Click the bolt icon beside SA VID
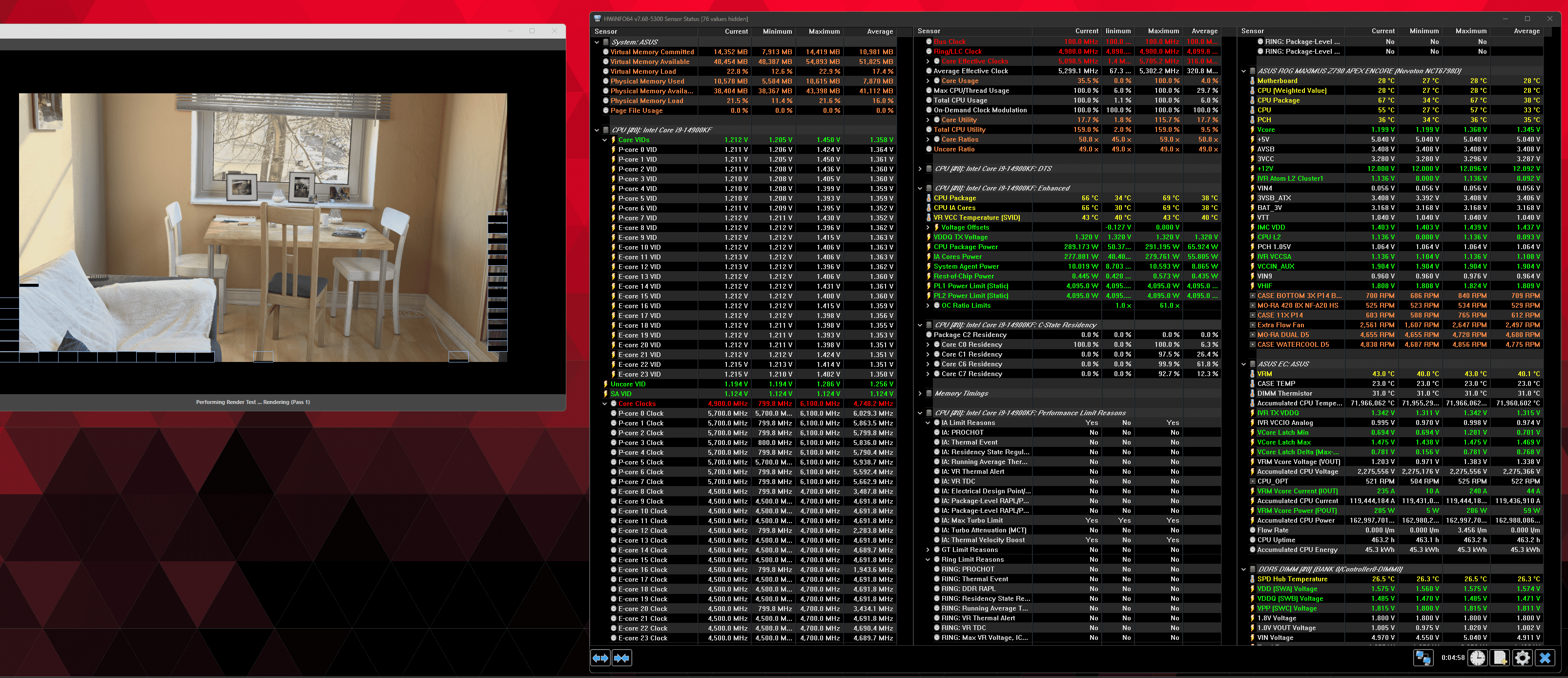The width and height of the screenshot is (1568, 678). (x=606, y=394)
